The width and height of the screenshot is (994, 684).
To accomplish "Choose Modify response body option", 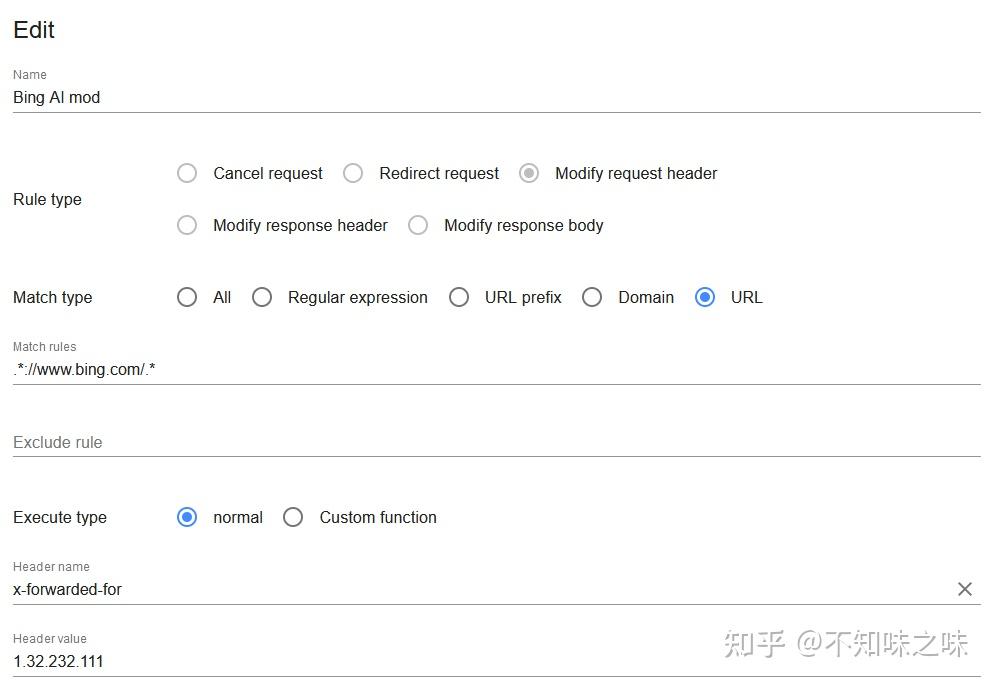I will (x=418, y=225).
